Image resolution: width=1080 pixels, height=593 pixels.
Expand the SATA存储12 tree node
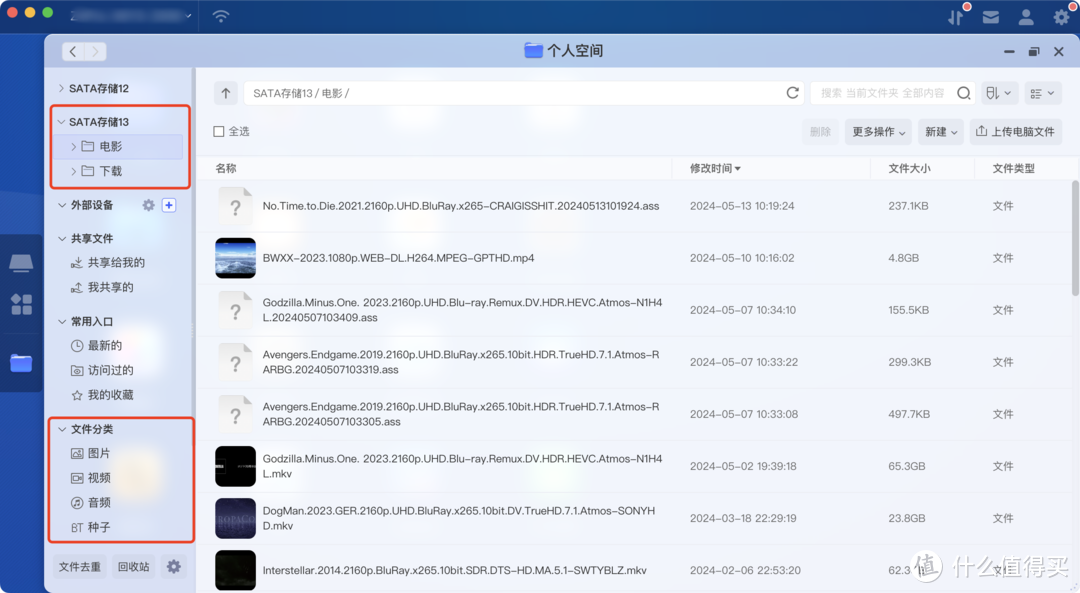click(x=61, y=88)
